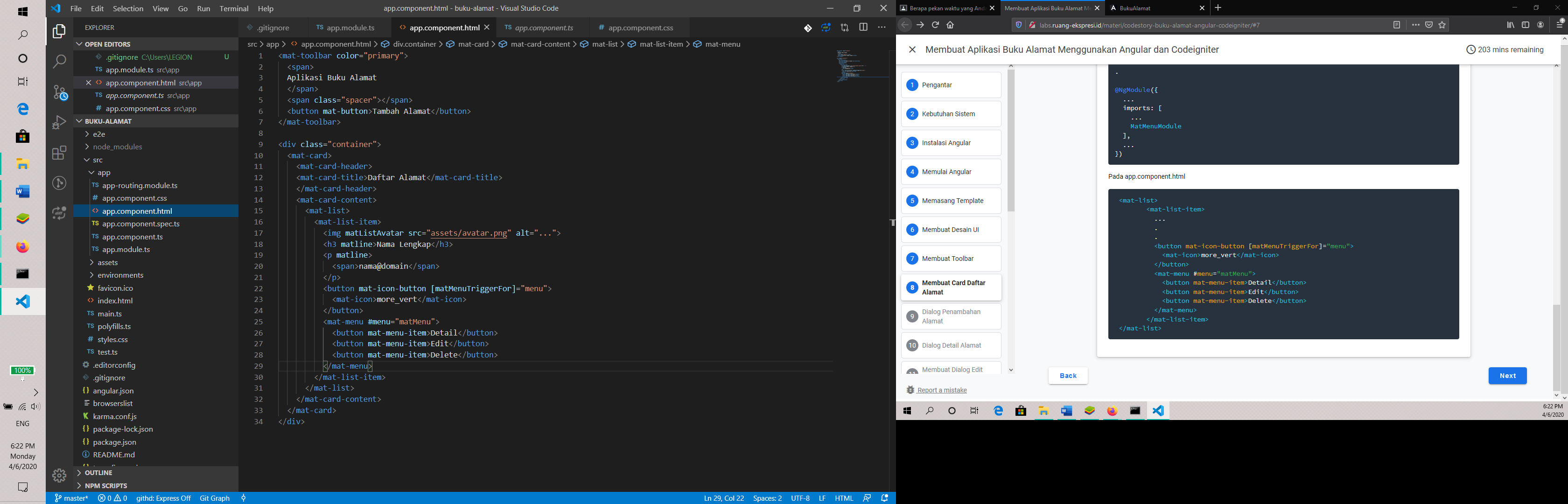
Task: Click the white Git diamond icon in editor title bar
Action: pos(808,28)
